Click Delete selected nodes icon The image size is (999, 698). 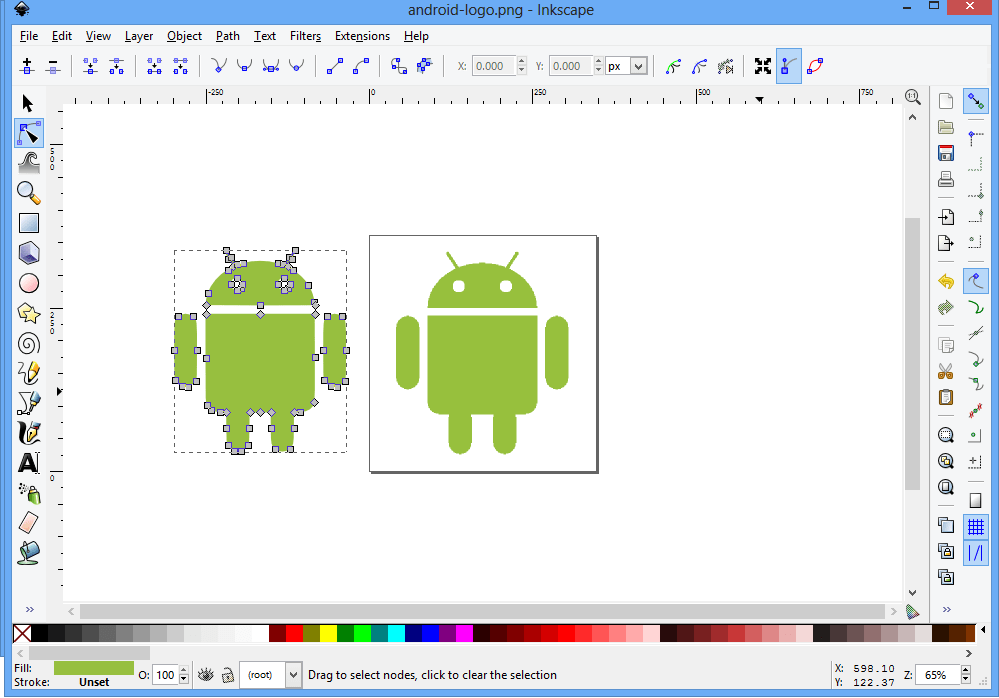tap(53, 66)
